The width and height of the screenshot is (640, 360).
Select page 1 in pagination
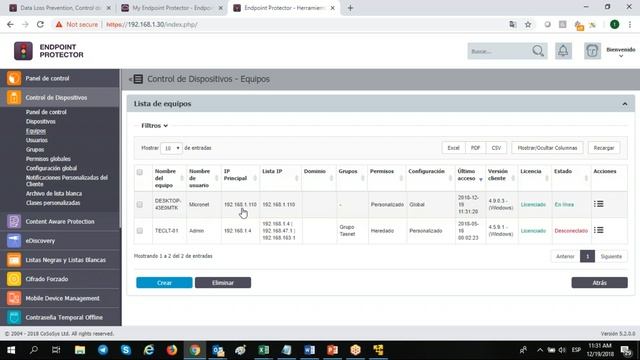click(587, 256)
